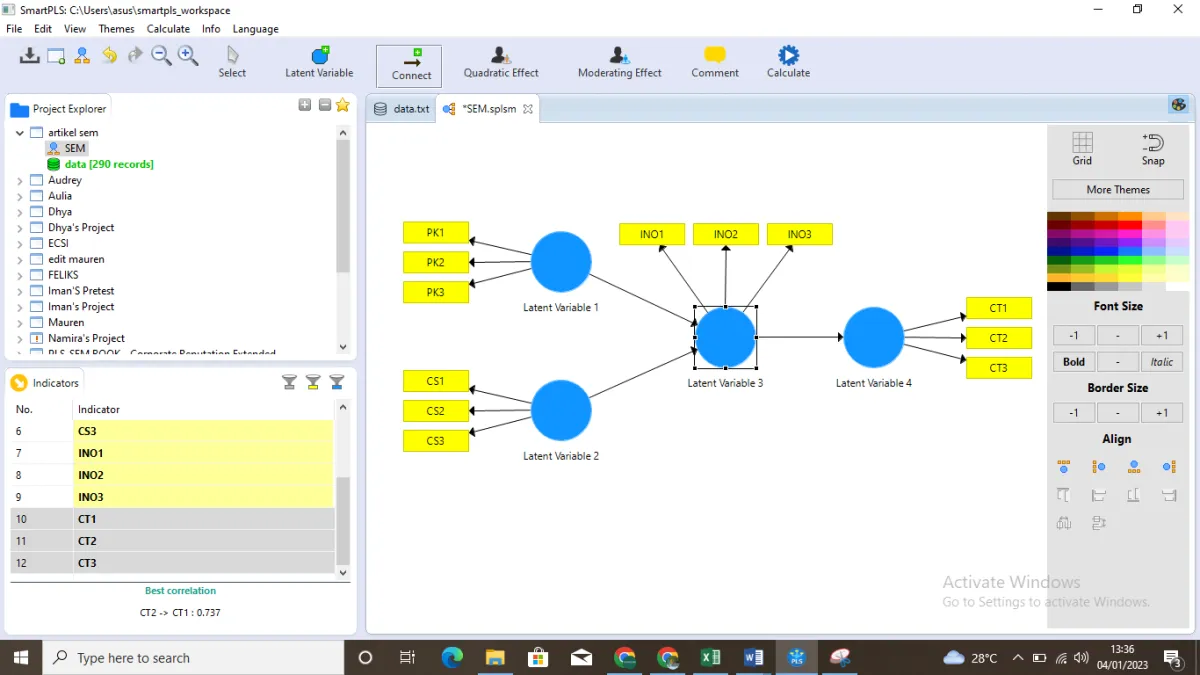Image resolution: width=1200 pixels, height=675 pixels.
Task: Click the collapse-all minus icon in Project Explorer
Action: tap(325, 105)
